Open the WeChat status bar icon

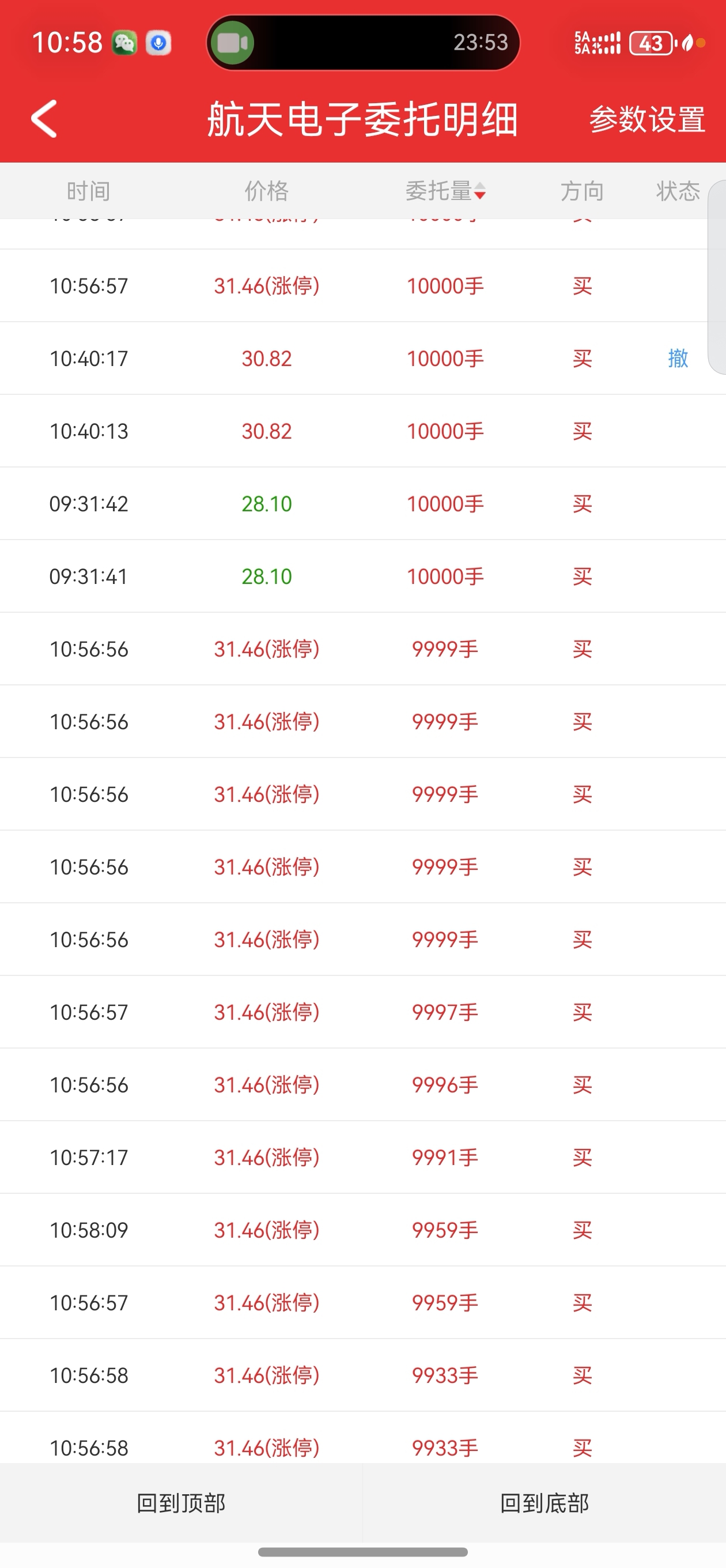(x=124, y=43)
